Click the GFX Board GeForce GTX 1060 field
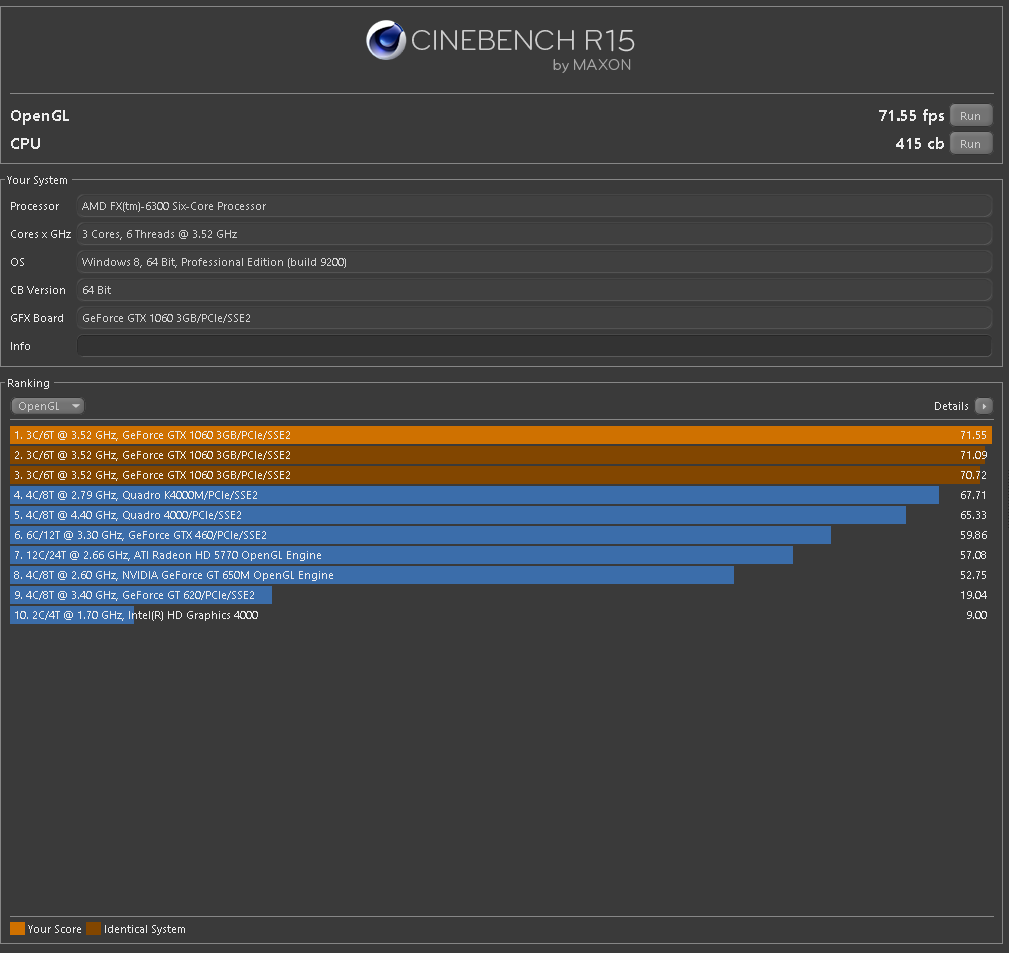Viewport: 1009px width, 953px height. pyautogui.click(x=533, y=318)
